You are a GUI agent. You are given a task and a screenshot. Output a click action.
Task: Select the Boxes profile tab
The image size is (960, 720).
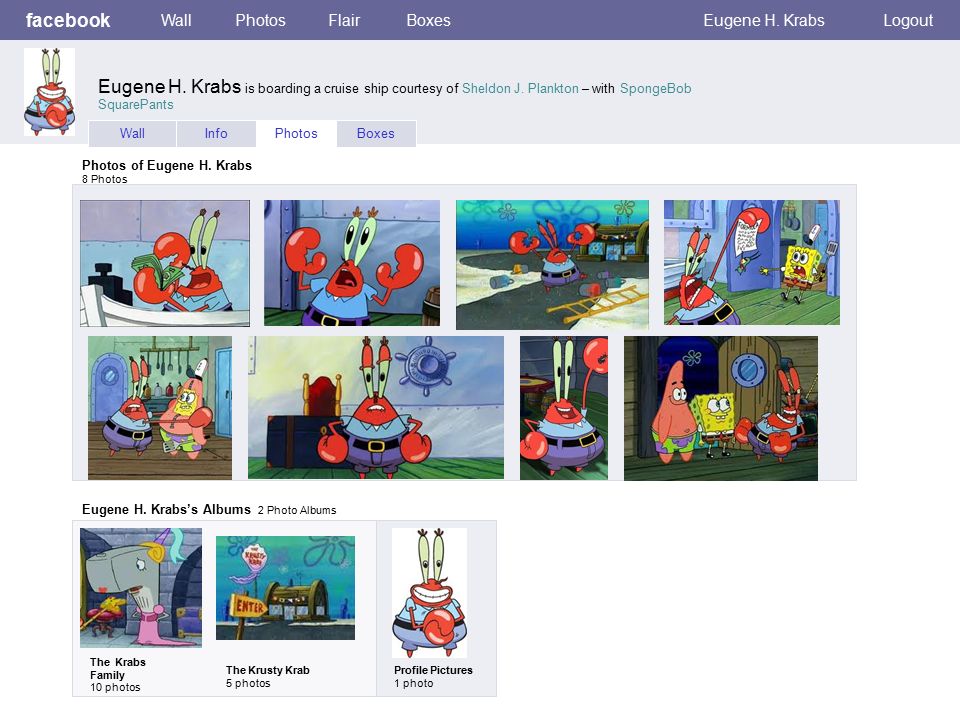coord(376,133)
